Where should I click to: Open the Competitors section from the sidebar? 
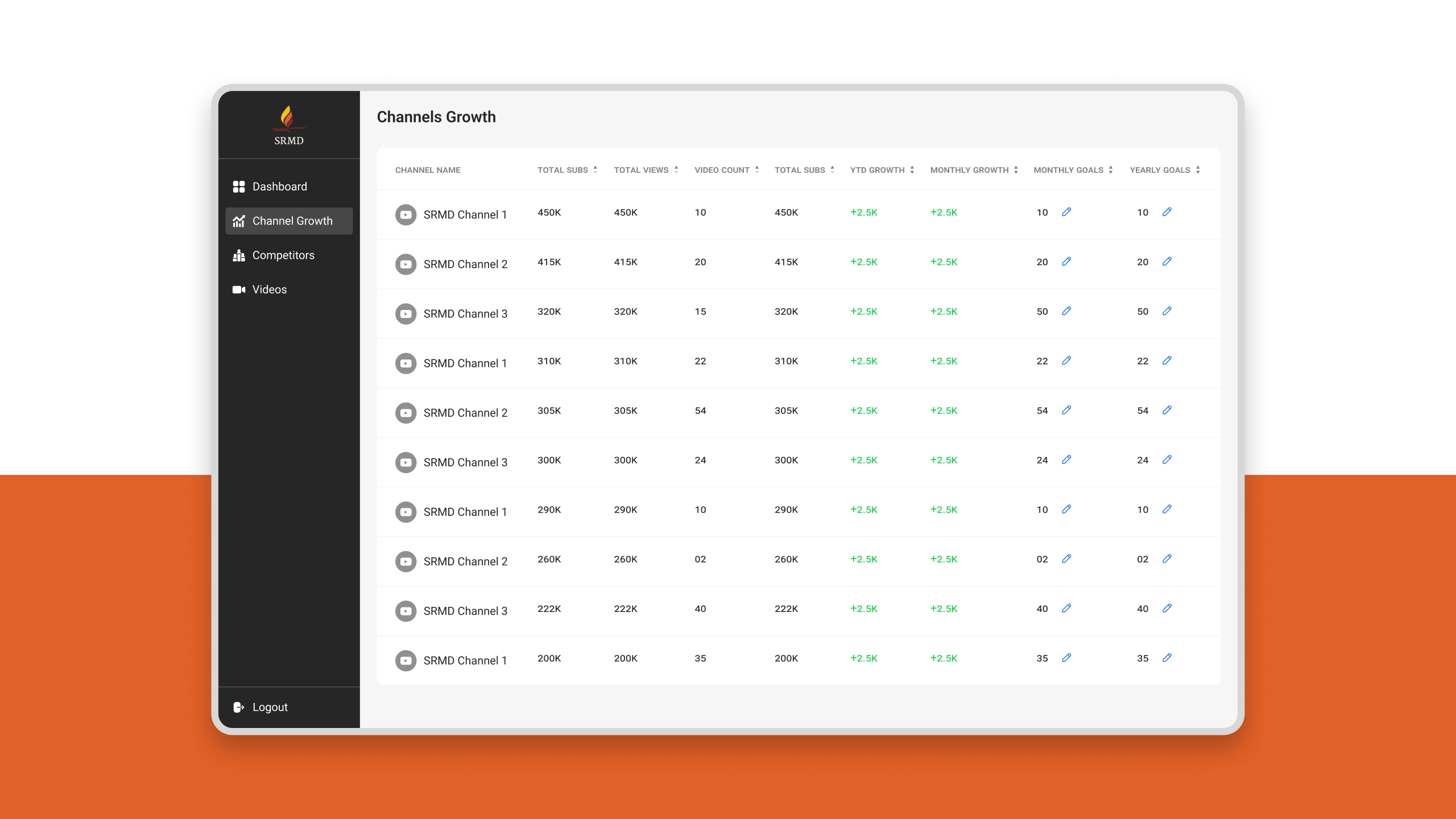[283, 255]
